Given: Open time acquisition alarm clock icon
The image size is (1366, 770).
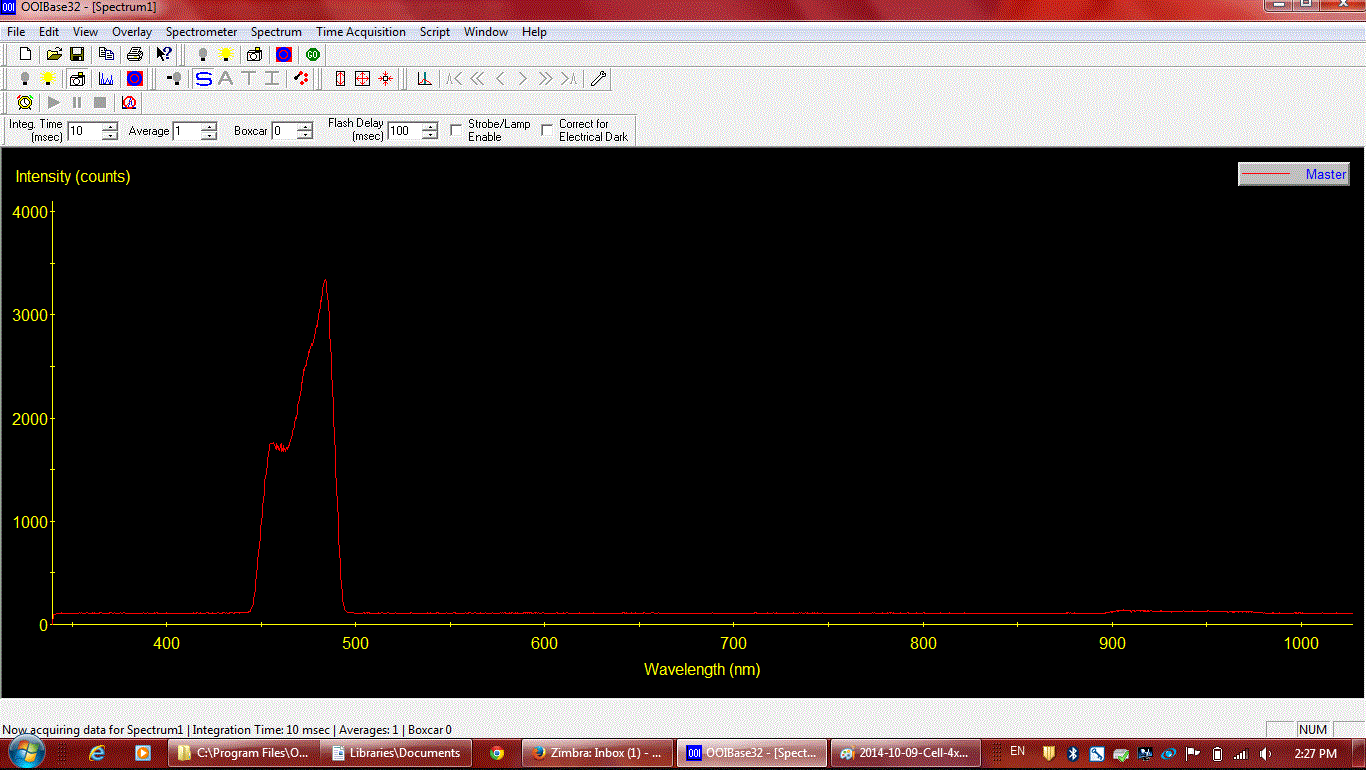Looking at the screenshot, I should point(25,102).
